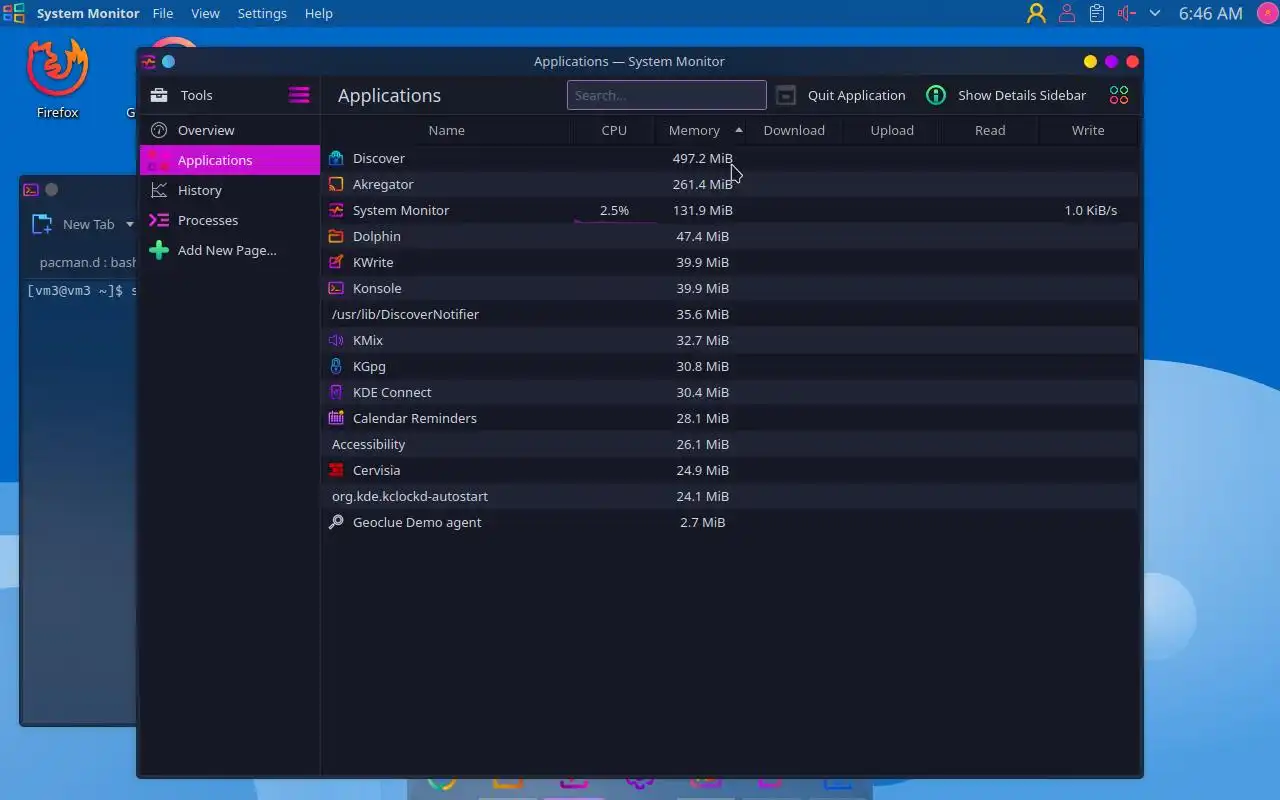The height and width of the screenshot is (800, 1280).
Task: Click the four-circles edit page icon
Action: (1119, 95)
